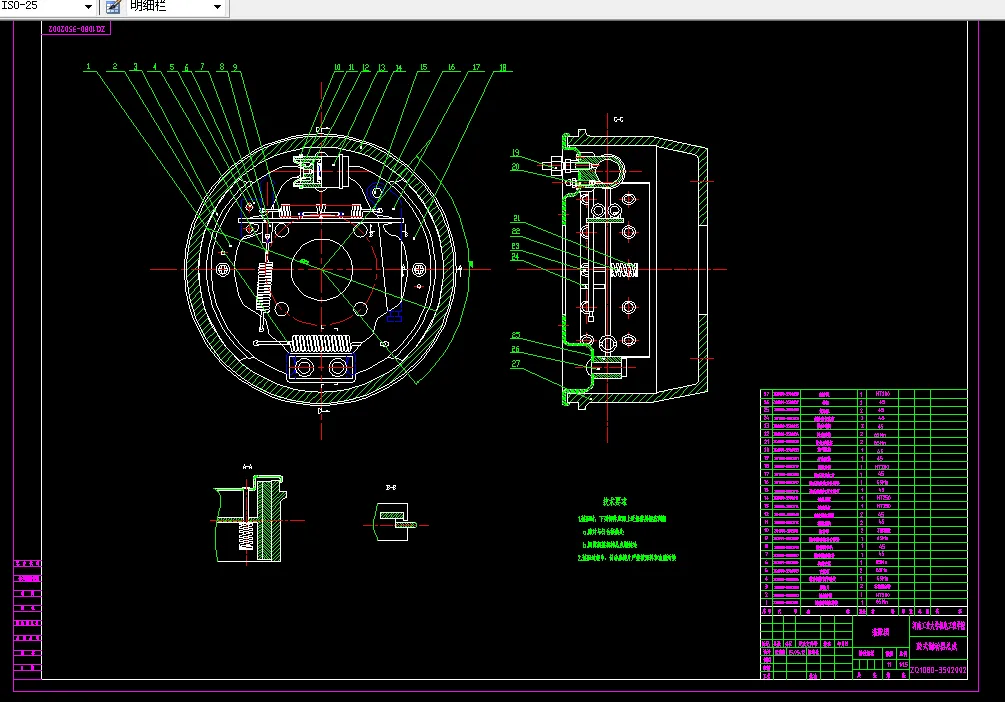Select callout number 27 on section view

coord(516,364)
